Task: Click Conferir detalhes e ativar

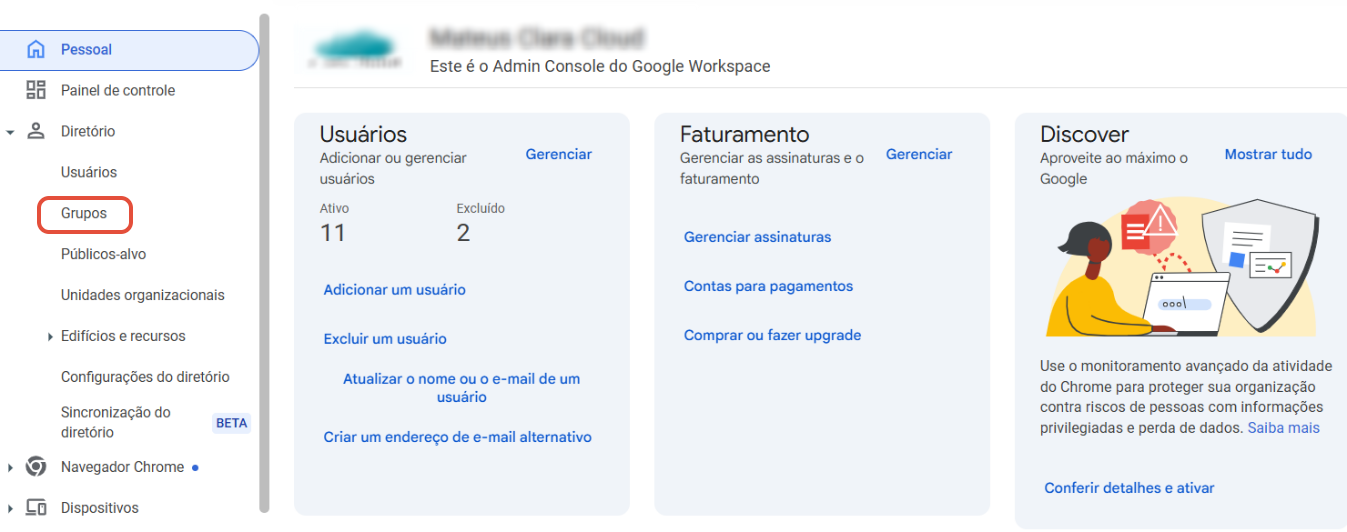Action: point(1129,488)
